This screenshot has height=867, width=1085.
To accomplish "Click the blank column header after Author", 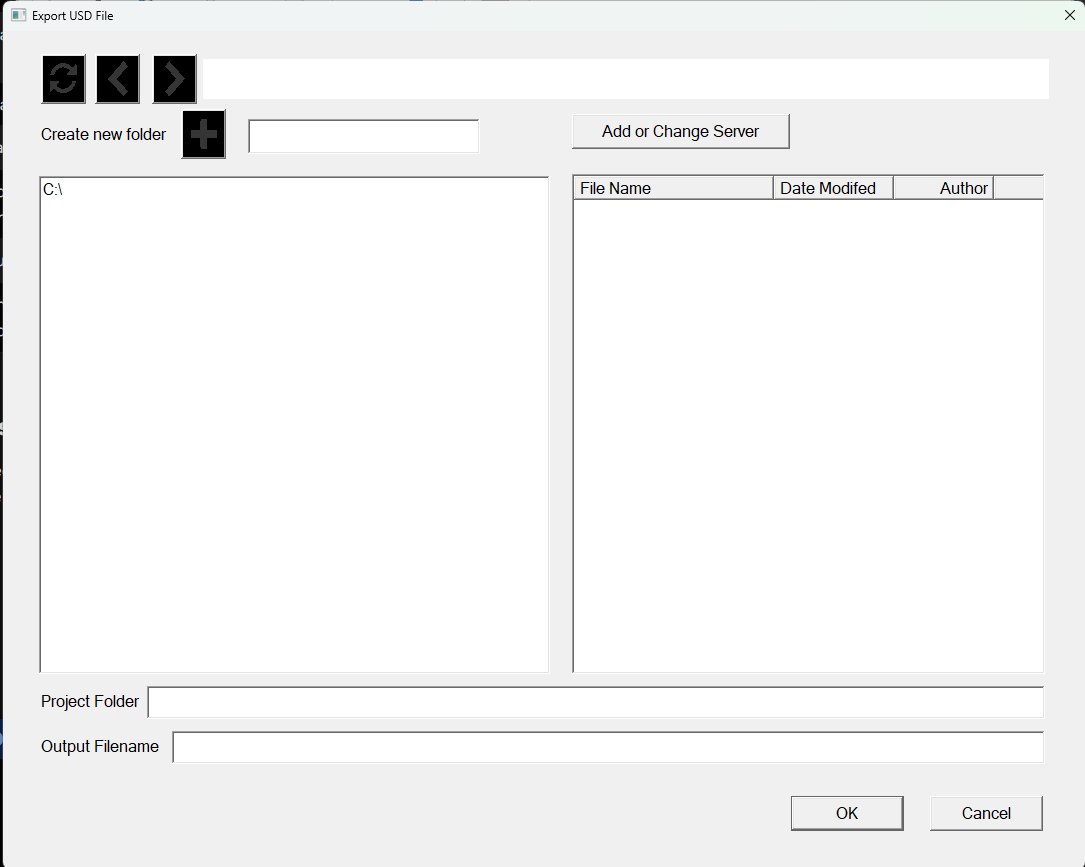I will coord(1017,188).
